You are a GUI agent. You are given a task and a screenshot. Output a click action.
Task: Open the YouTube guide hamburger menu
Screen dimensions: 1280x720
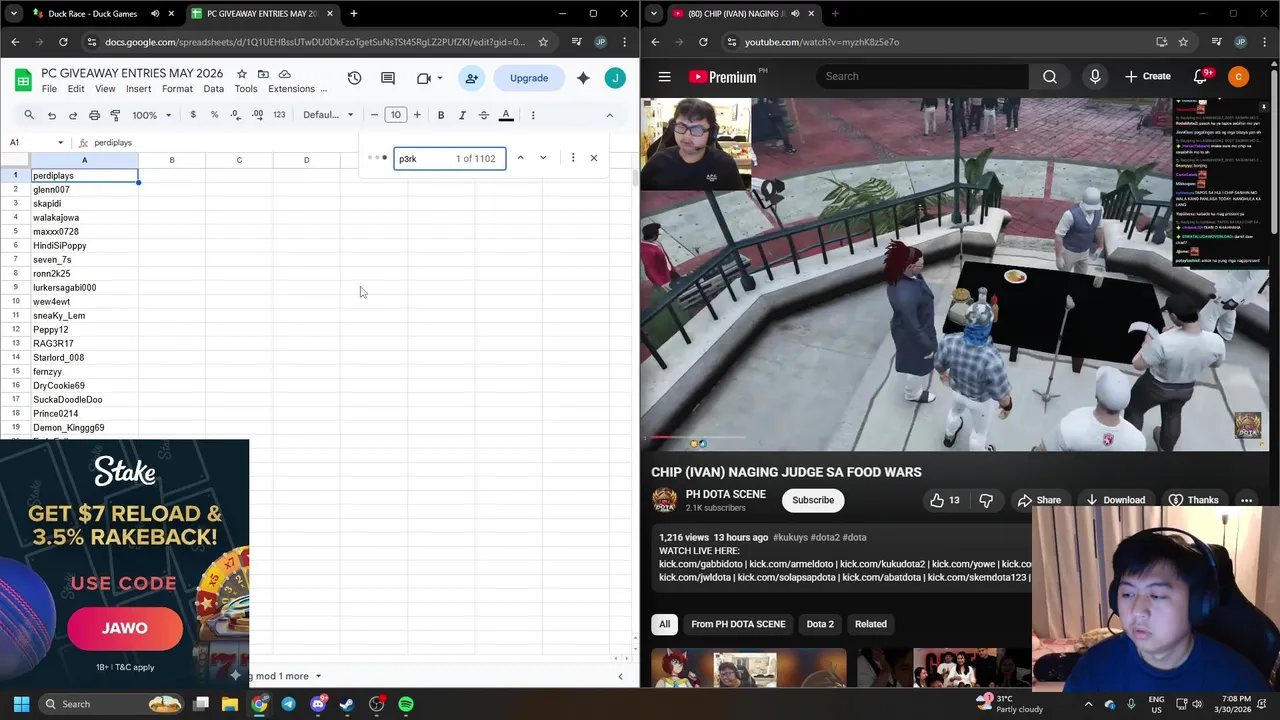pyautogui.click(x=665, y=77)
